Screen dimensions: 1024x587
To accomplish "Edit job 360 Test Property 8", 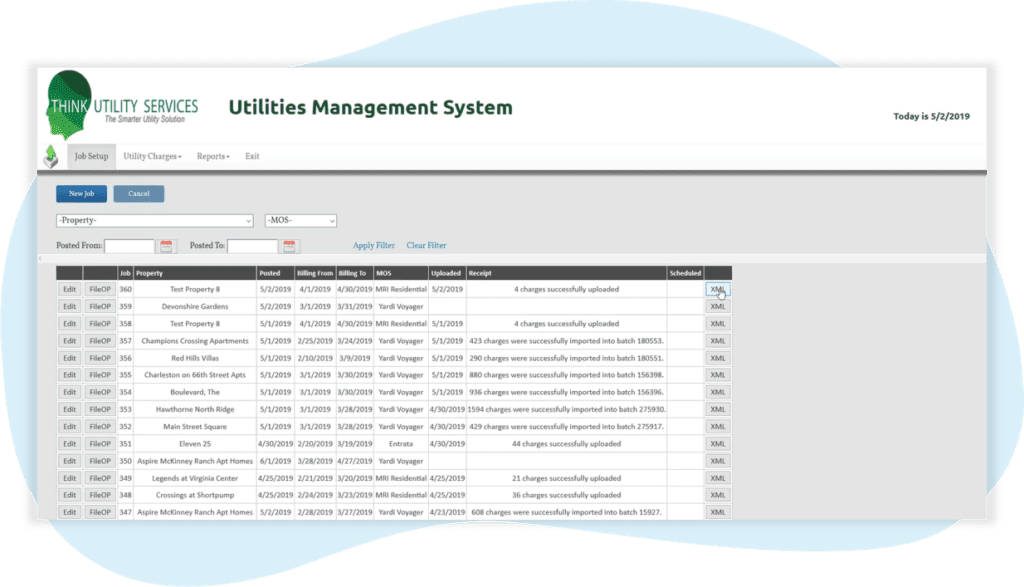I will tap(69, 290).
